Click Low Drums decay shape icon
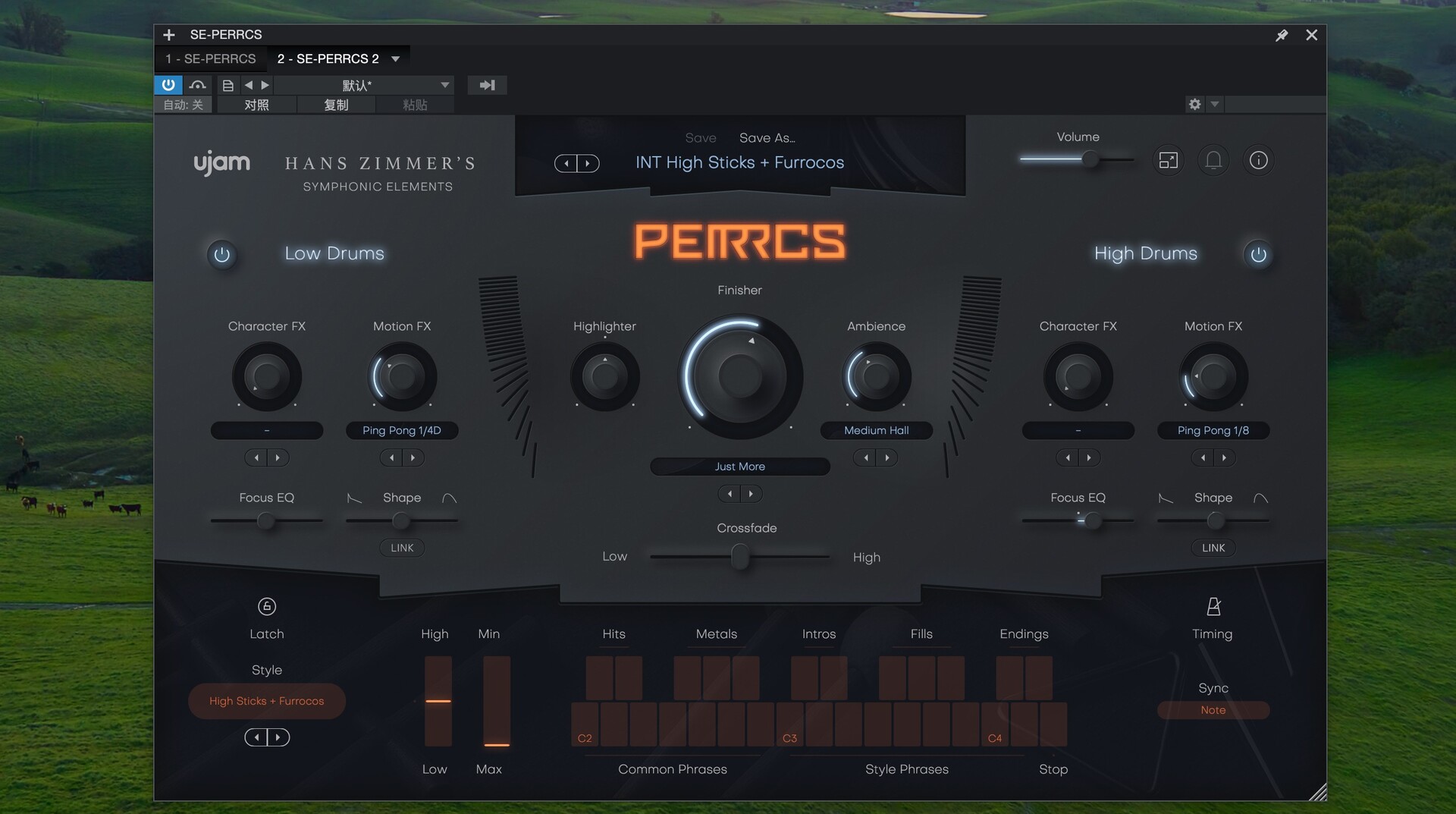This screenshot has width=1456, height=814. coord(354,498)
